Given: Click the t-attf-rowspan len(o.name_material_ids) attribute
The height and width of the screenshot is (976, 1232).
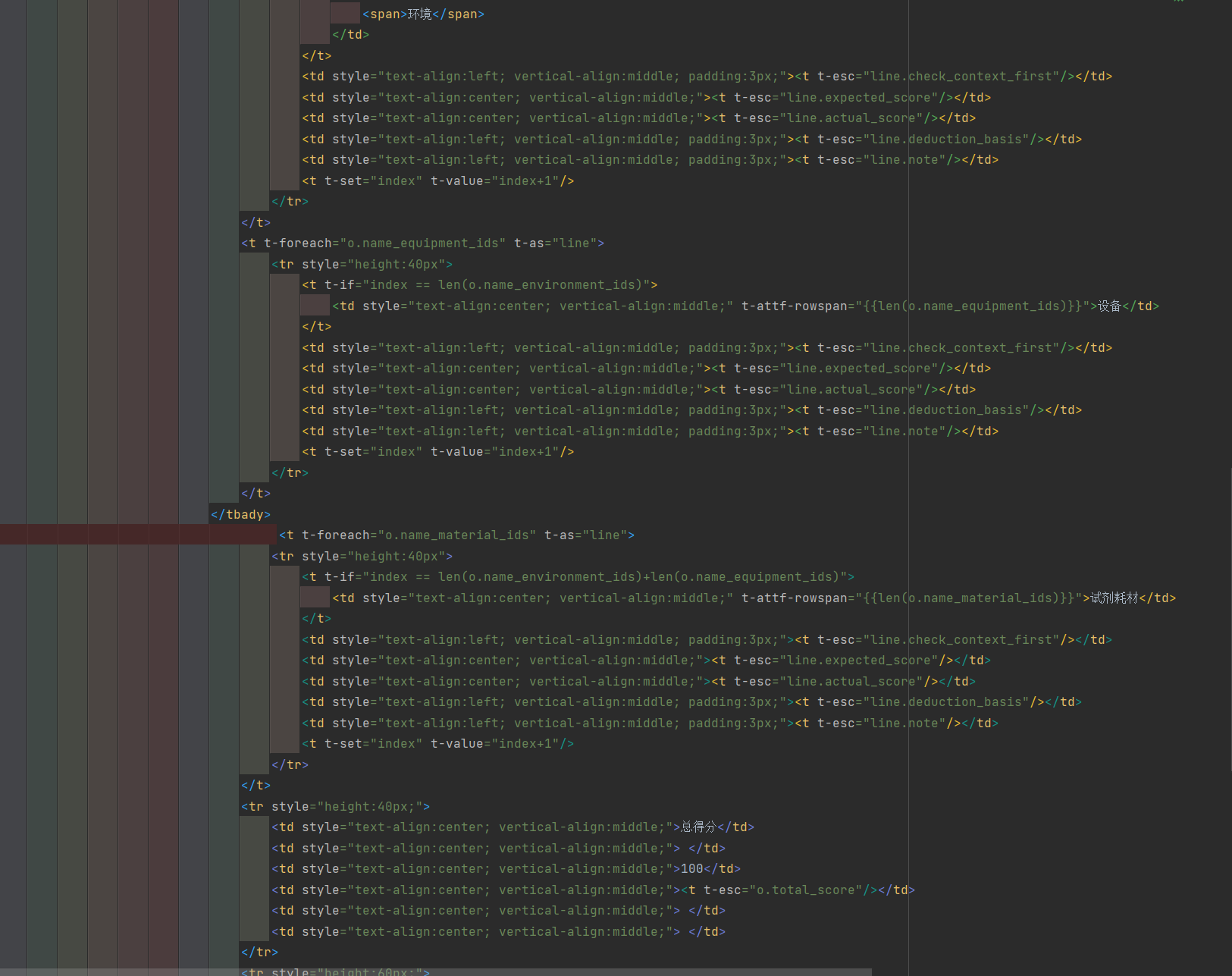Looking at the screenshot, I should click(x=912, y=598).
